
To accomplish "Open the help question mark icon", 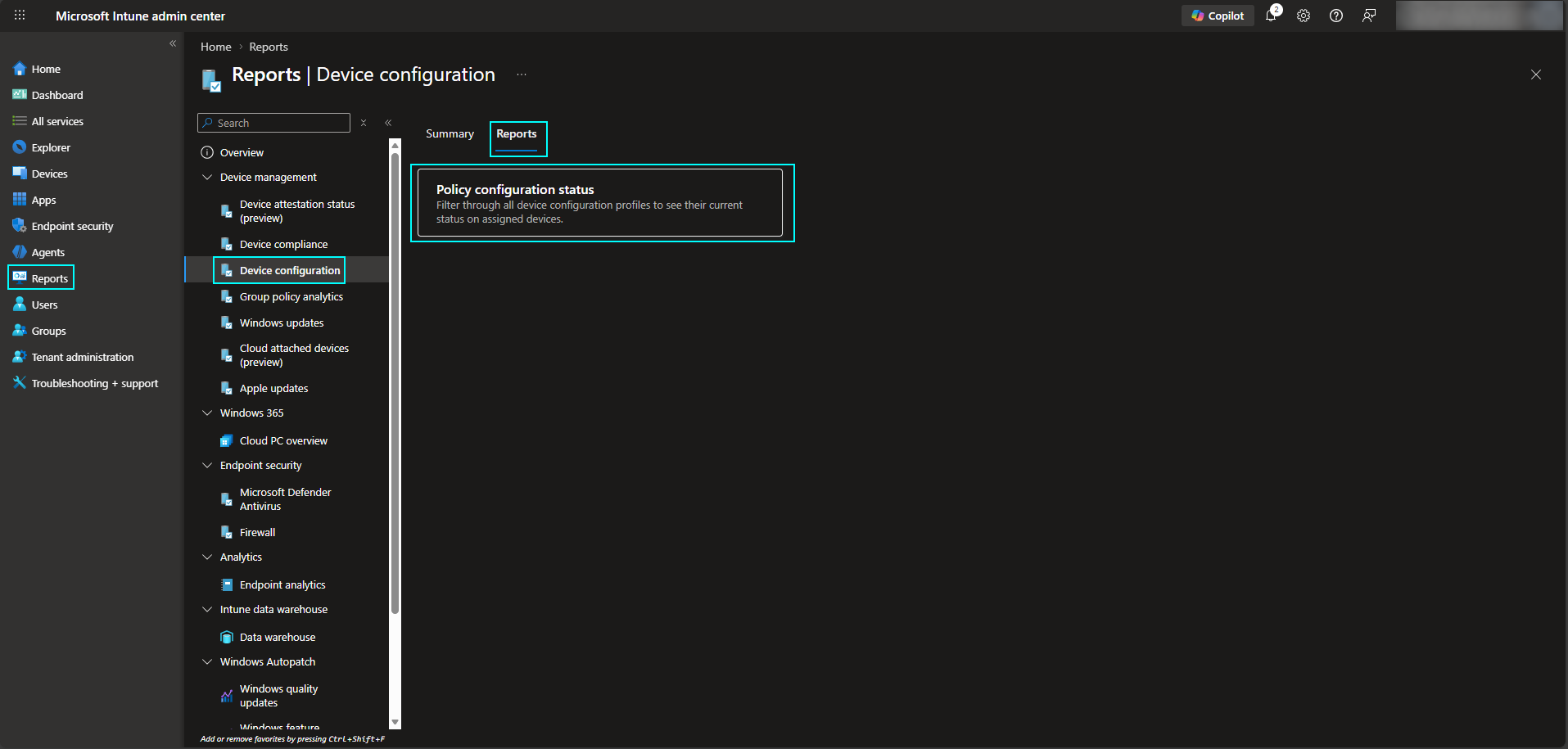I will [1336, 16].
